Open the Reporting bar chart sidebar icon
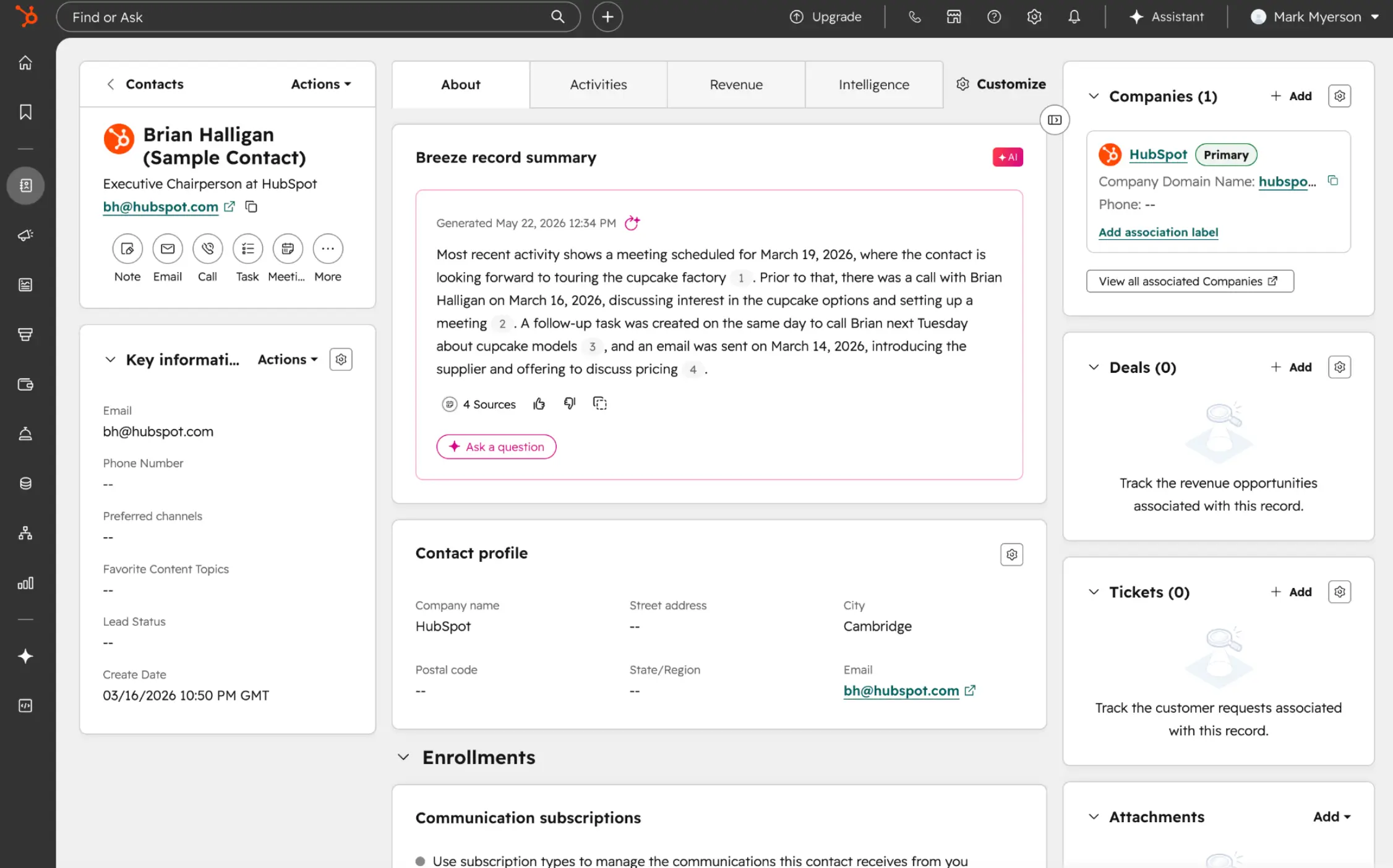This screenshot has width=1393, height=868. click(x=25, y=583)
